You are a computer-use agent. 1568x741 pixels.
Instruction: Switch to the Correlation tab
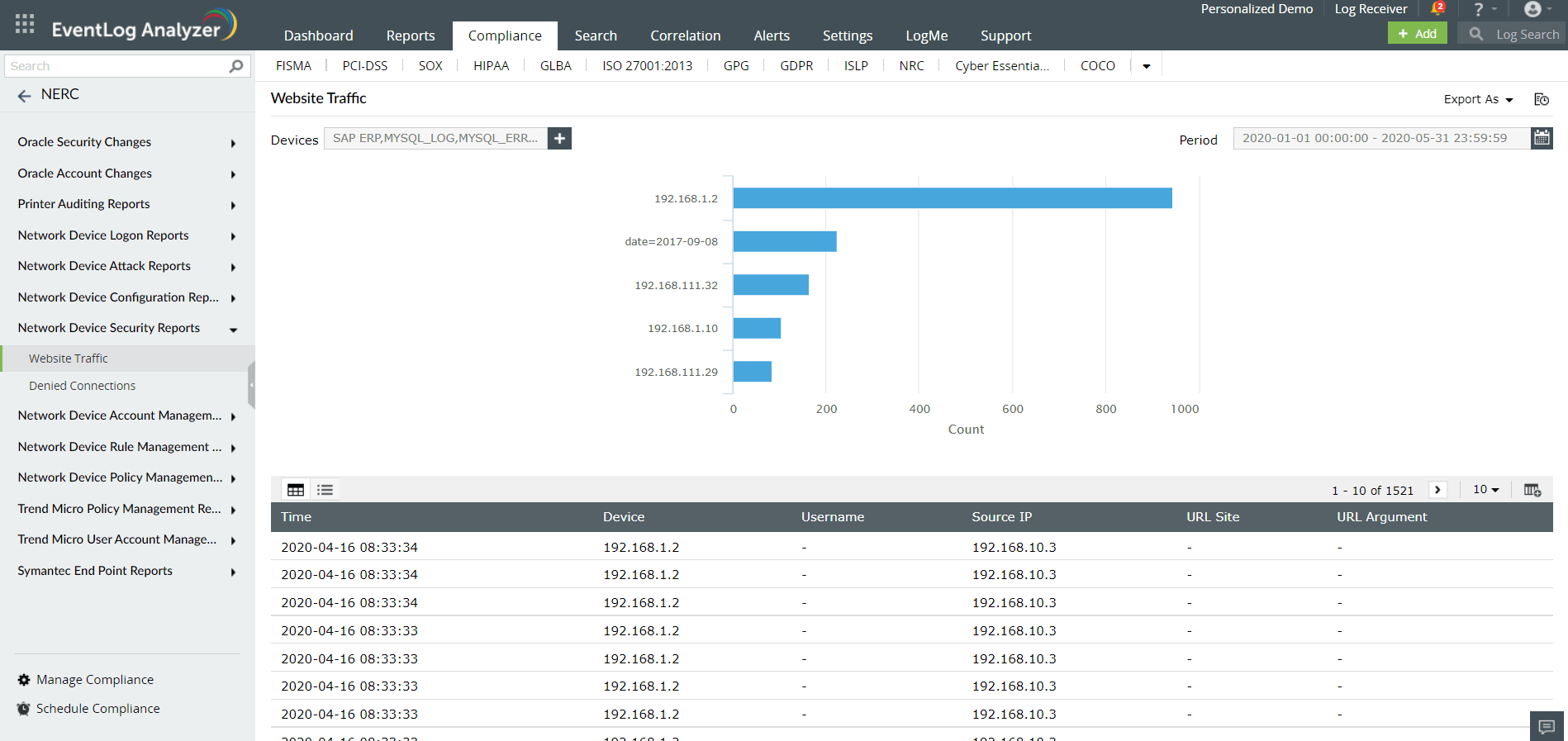tap(685, 36)
